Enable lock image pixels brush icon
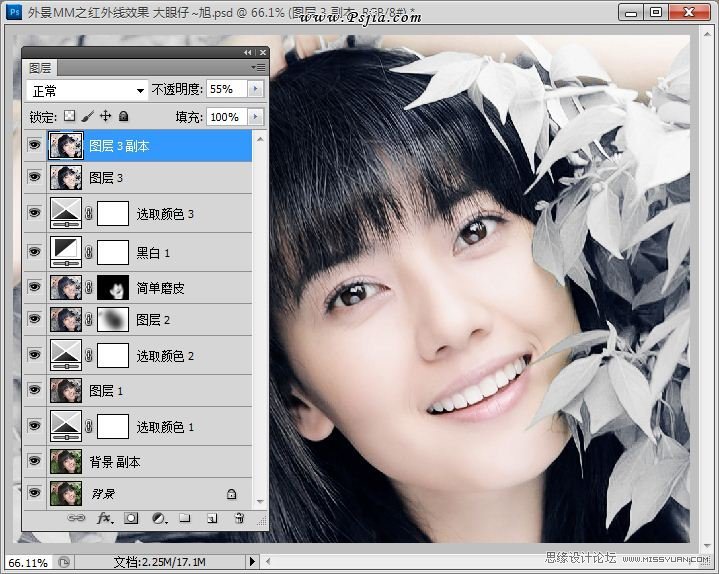The height and width of the screenshot is (574, 719). coord(87,116)
